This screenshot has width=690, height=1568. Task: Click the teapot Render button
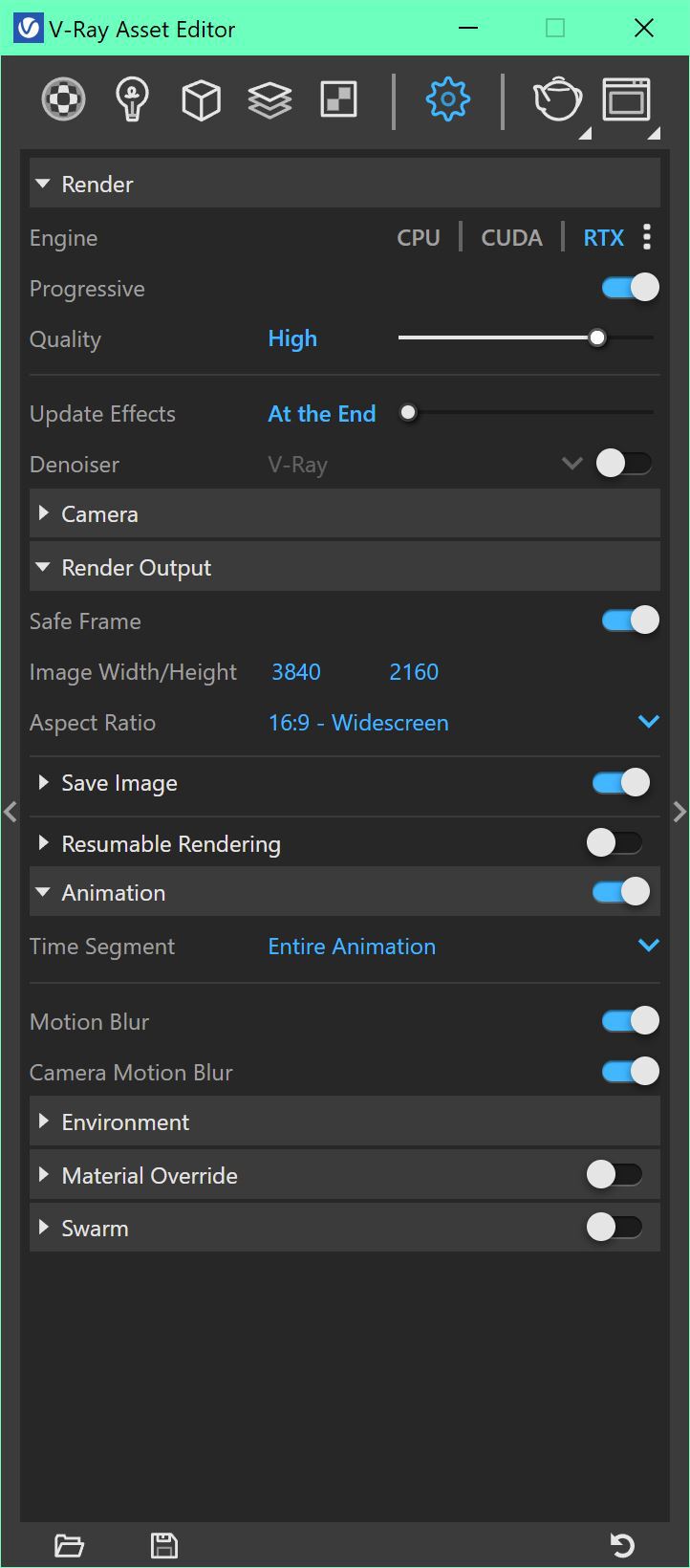point(557,98)
